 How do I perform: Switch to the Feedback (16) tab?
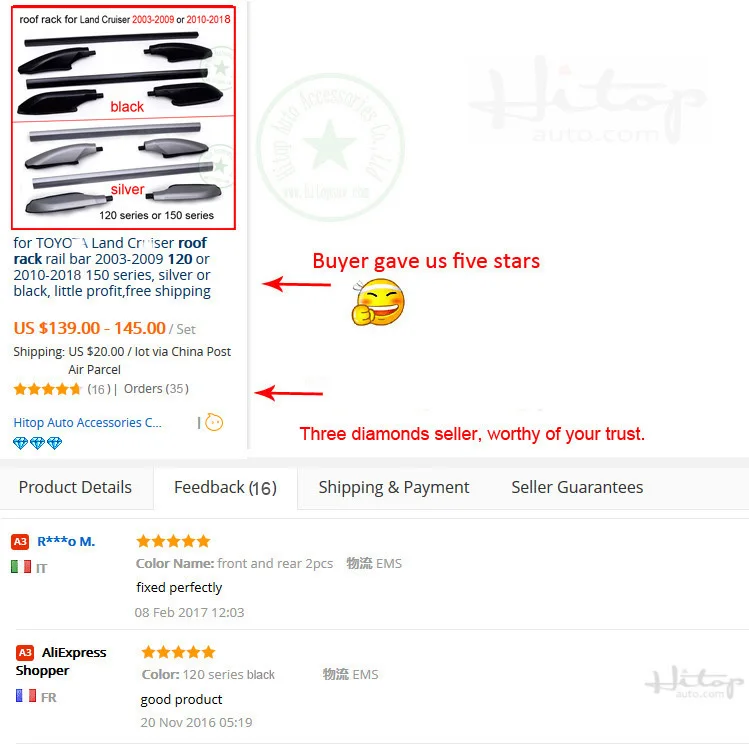tap(225, 487)
